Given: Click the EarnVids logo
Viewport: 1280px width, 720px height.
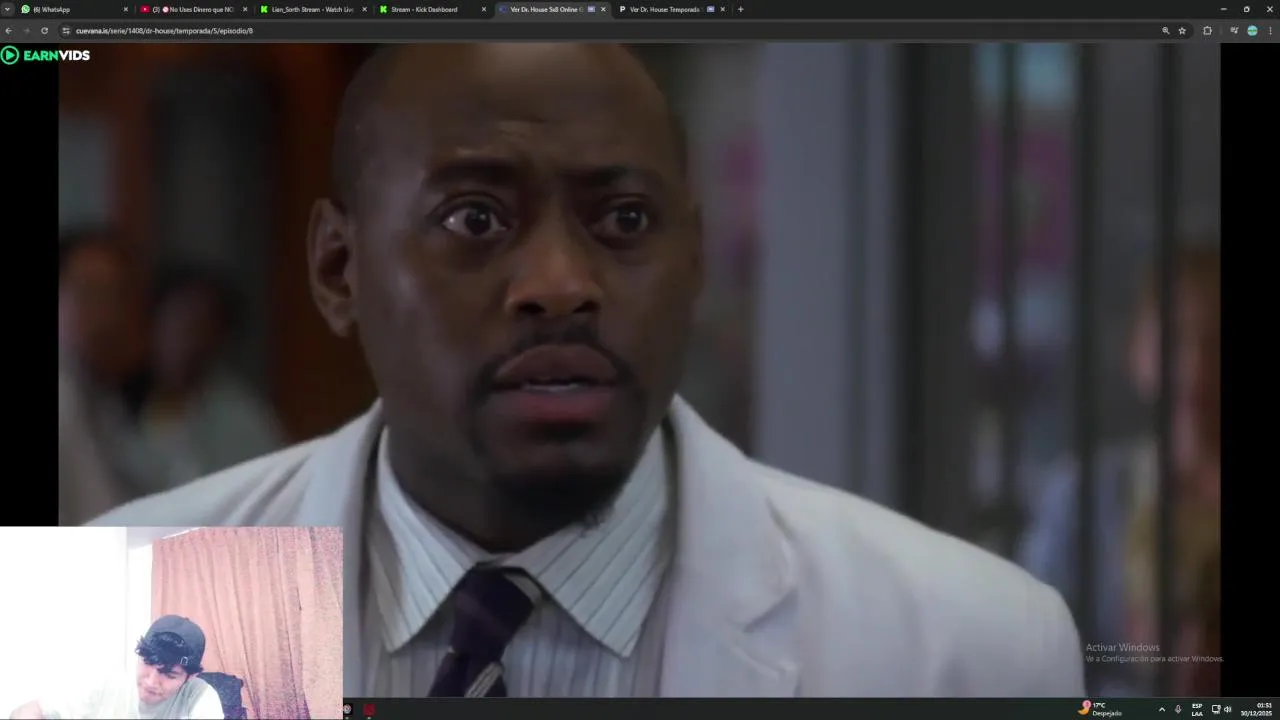Looking at the screenshot, I should pyautogui.click(x=46, y=55).
